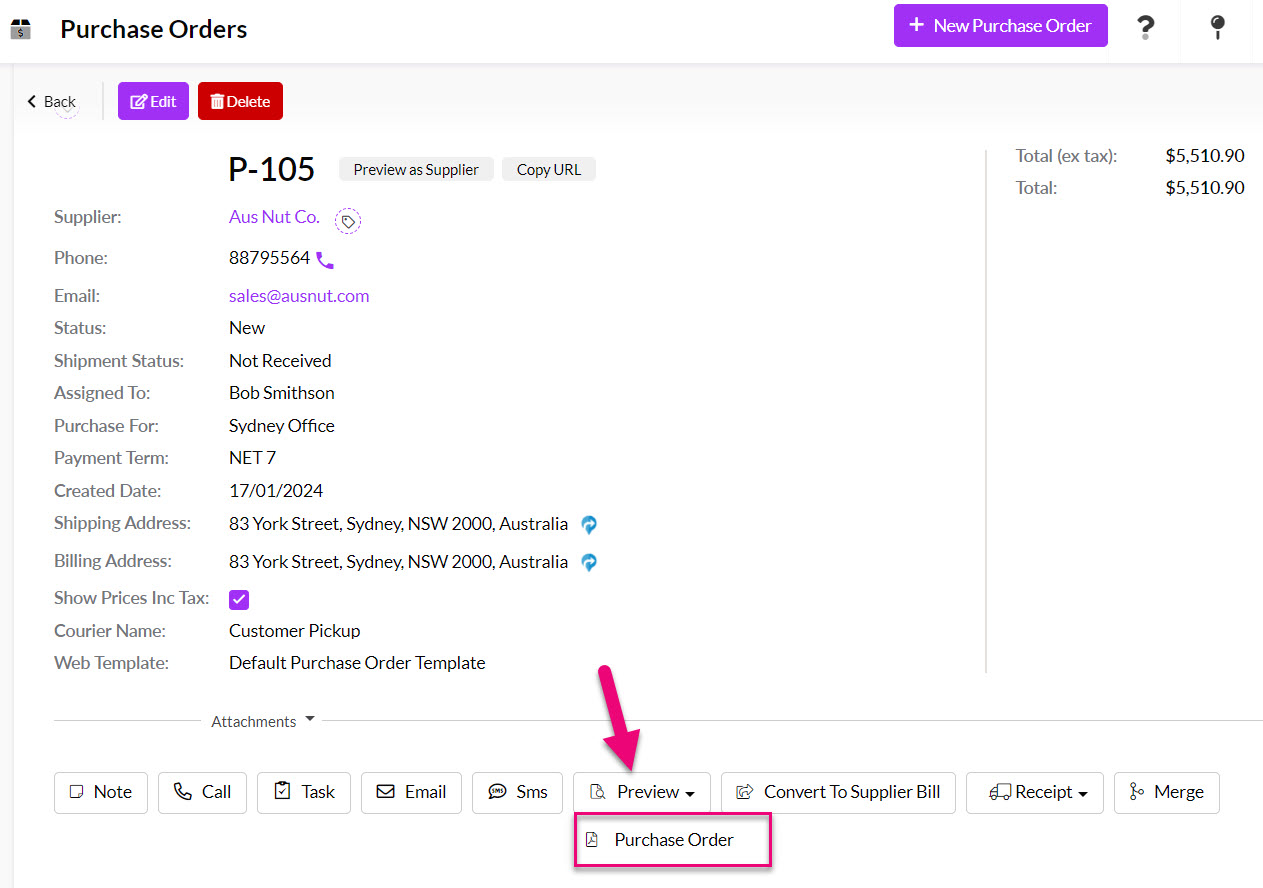Click the created date 17/01/2024

coord(276,491)
